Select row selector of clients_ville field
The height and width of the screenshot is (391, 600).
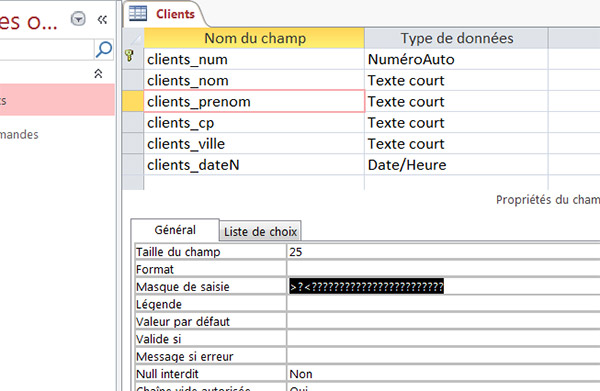pyautogui.click(x=133, y=144)
